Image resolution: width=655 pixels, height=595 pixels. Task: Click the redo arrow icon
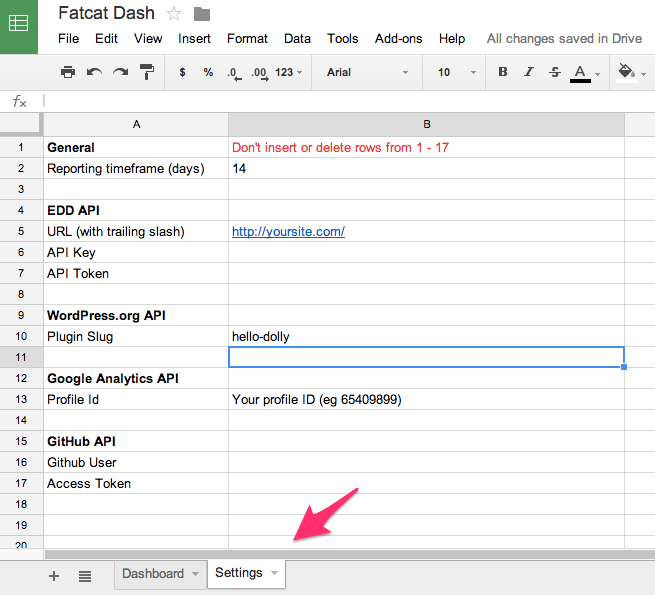coord(121,72)
